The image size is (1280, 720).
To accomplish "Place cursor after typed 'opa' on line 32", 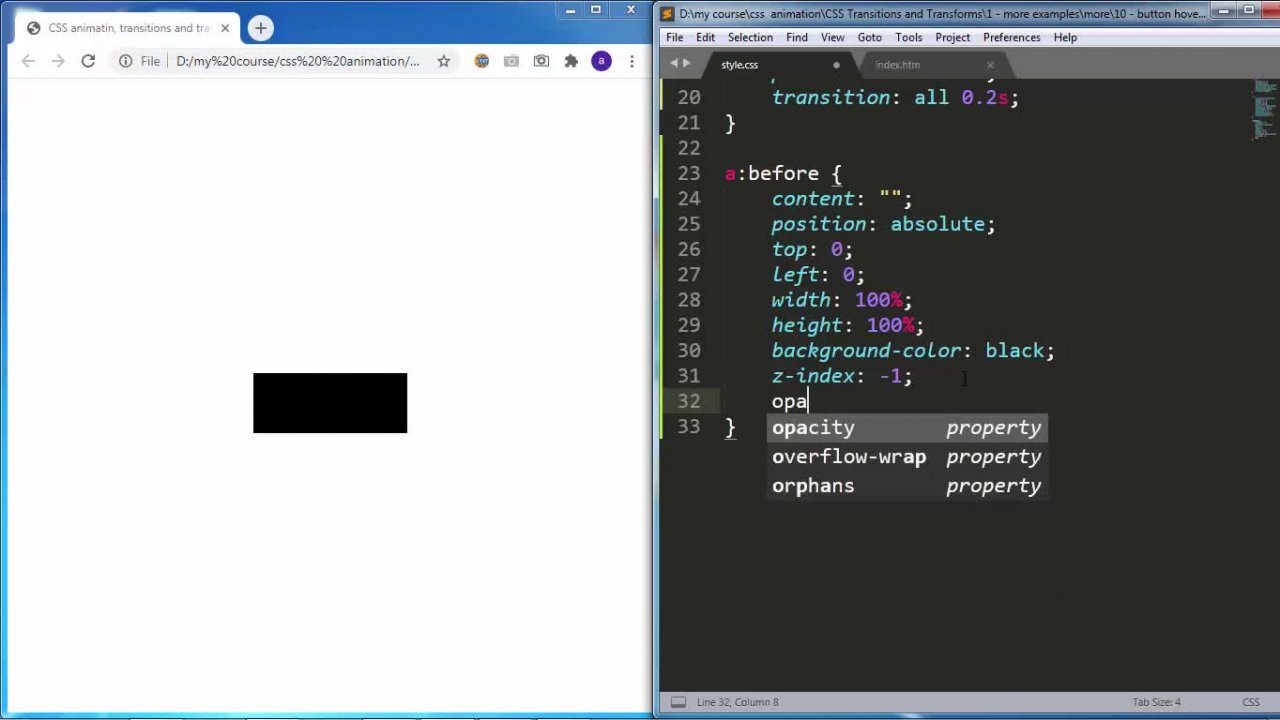I will (808, 401).
